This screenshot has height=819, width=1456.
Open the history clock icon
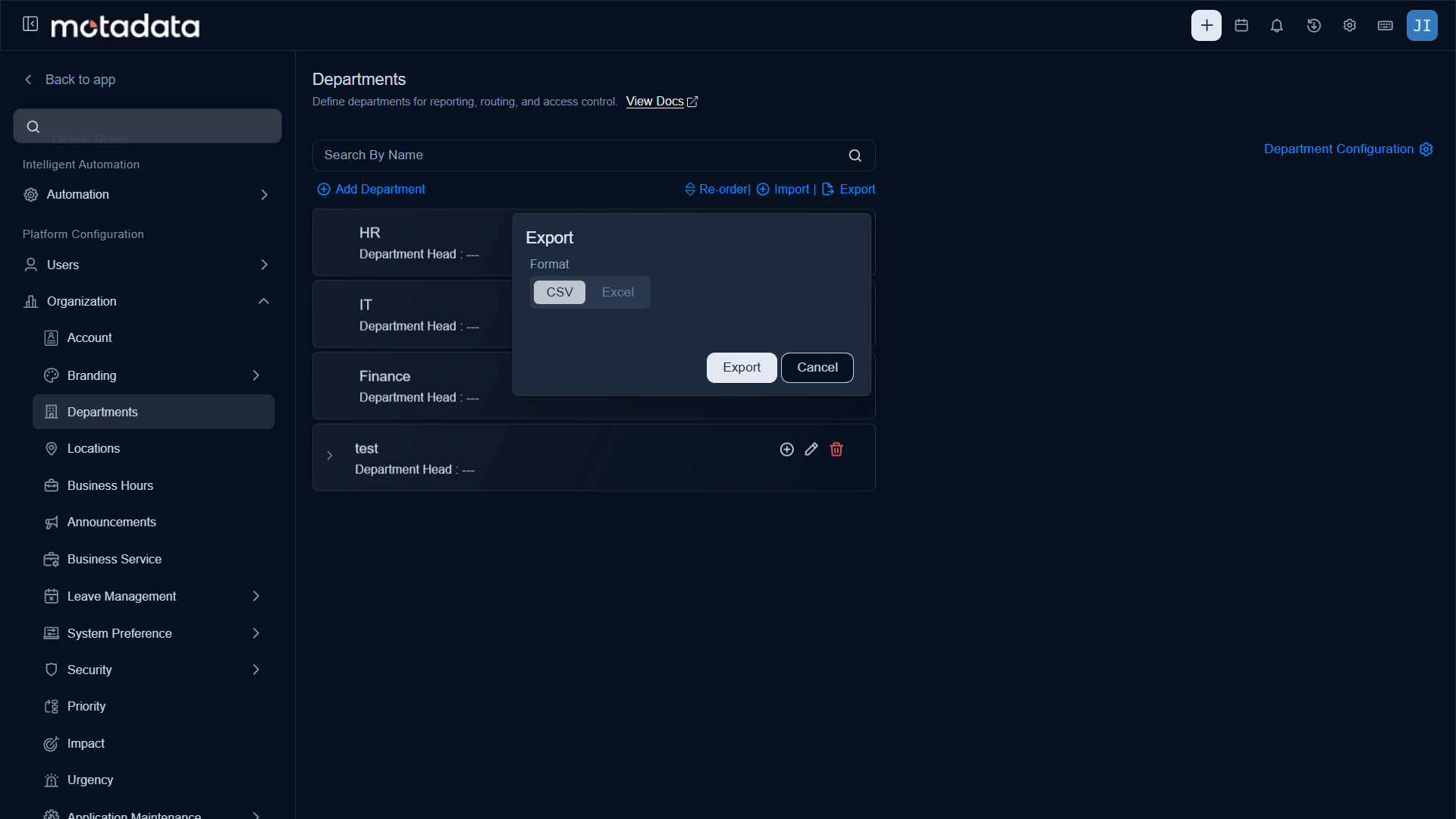tap(1313, 25)
